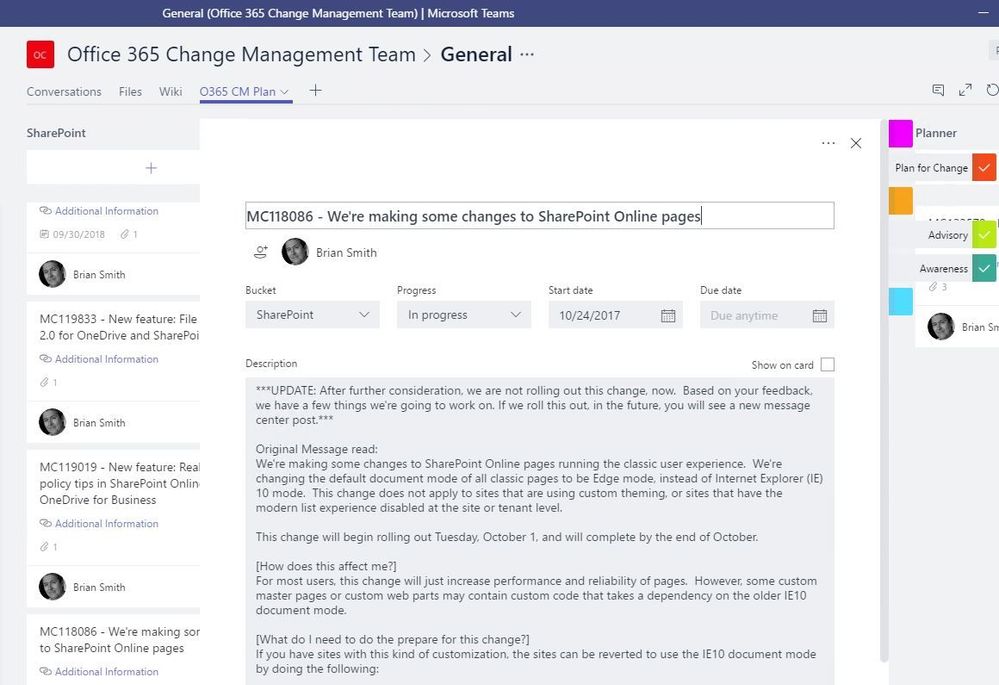Screen dimensions: 999x685
Task: Click the Planner bucket column header
Action: click(x=936, y=133)
